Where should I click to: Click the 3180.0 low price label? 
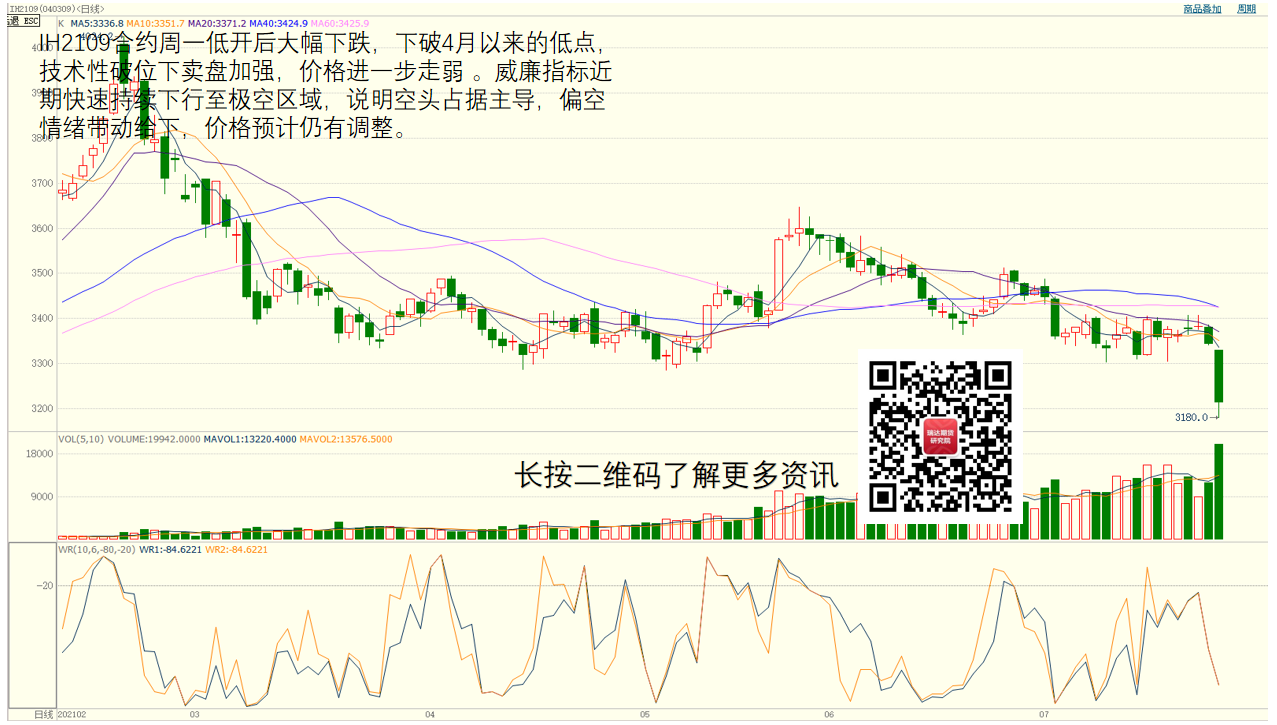pos(1191,417)
